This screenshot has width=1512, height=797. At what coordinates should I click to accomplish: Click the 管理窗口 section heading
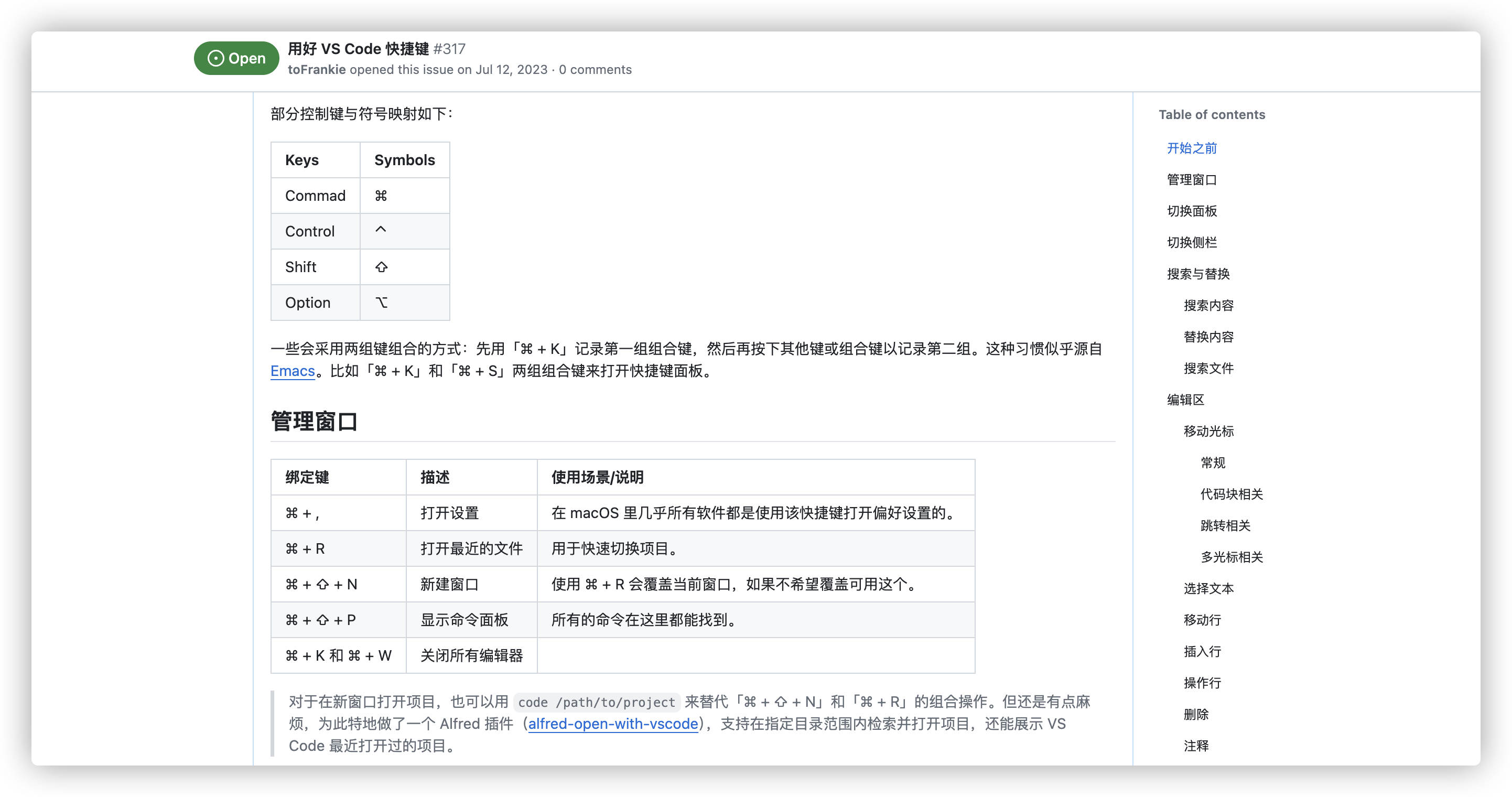tap(314, 422)
